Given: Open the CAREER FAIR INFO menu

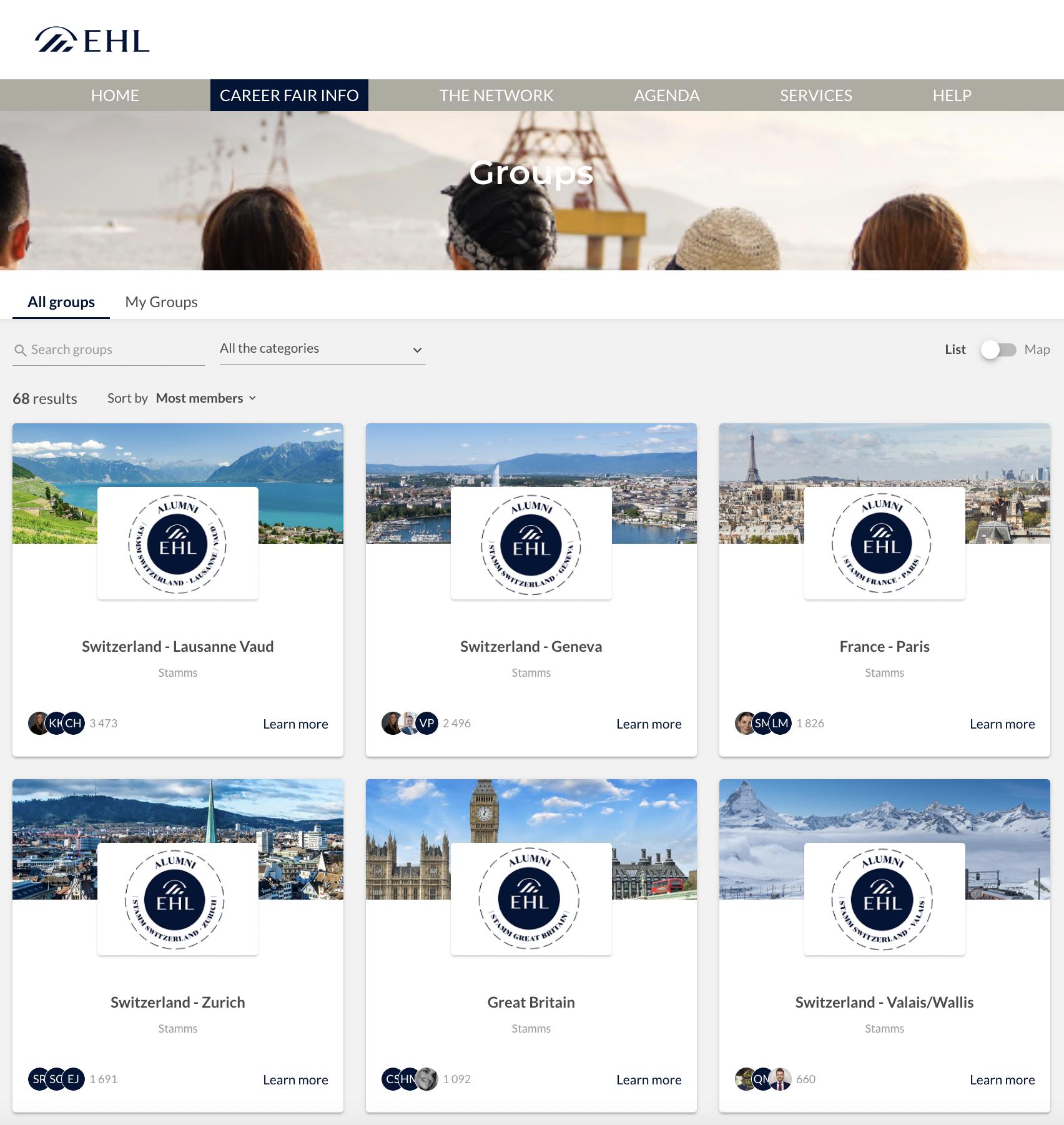Looking at the screenshot, I should click(289, 96).
